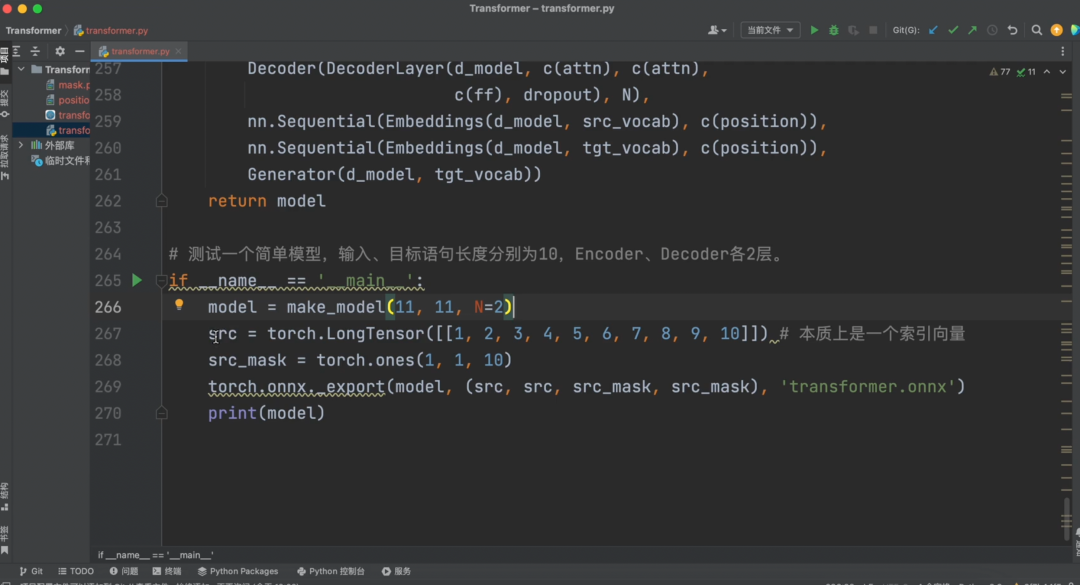Collapse the if __name__ block at line 265
This screenshot has height=585, width=1080.
coord(162,280)
